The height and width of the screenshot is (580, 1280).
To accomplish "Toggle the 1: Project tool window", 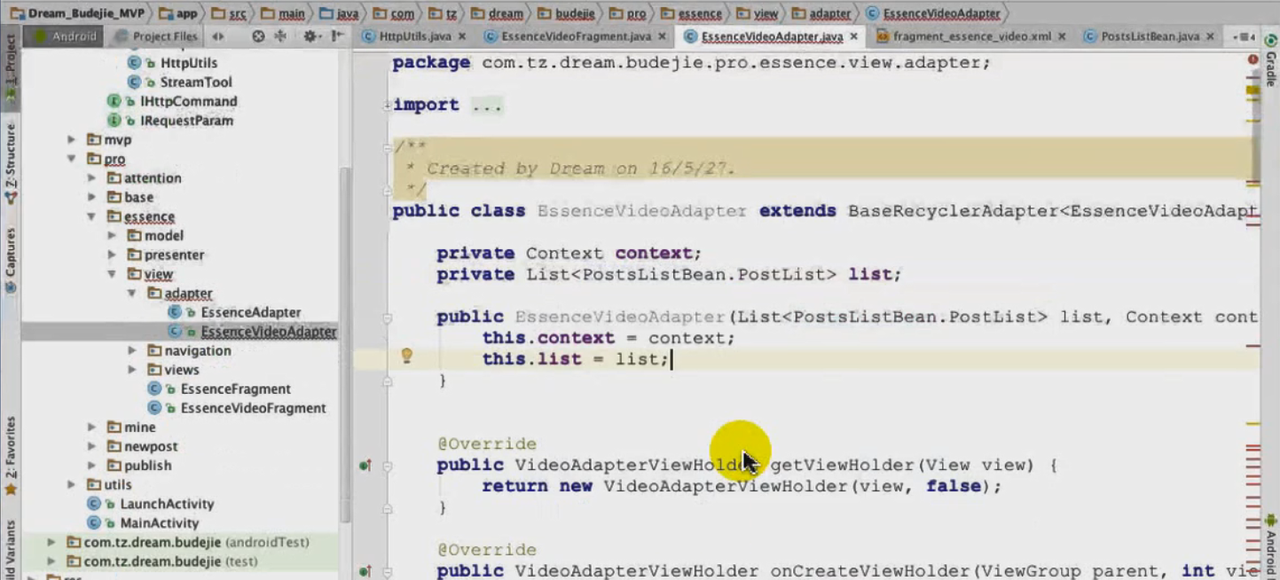I will 10,68.
